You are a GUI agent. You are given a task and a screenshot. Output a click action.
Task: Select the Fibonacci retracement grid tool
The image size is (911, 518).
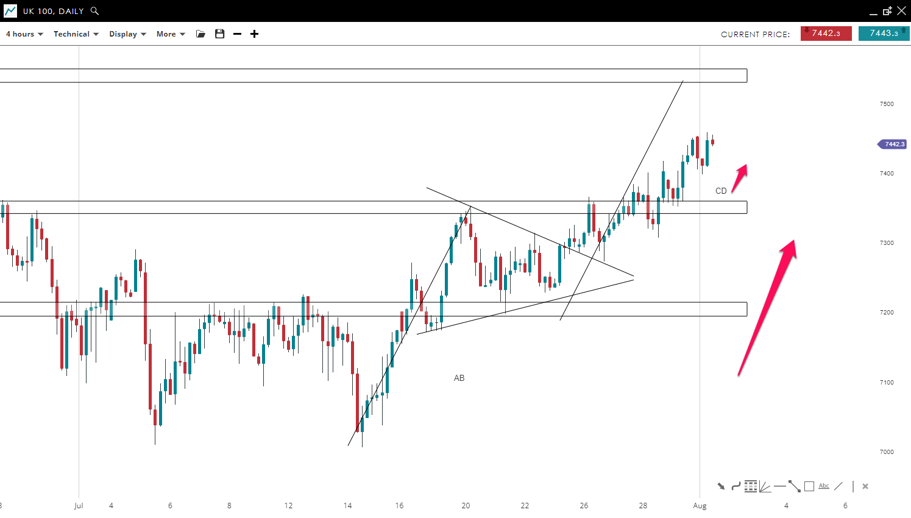(x=750, y=487)
